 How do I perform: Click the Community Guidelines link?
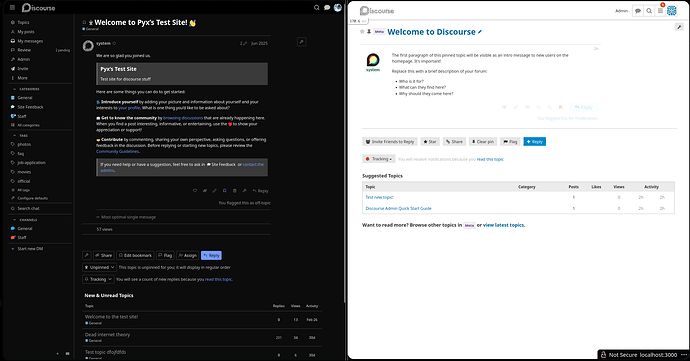(117, 151)
